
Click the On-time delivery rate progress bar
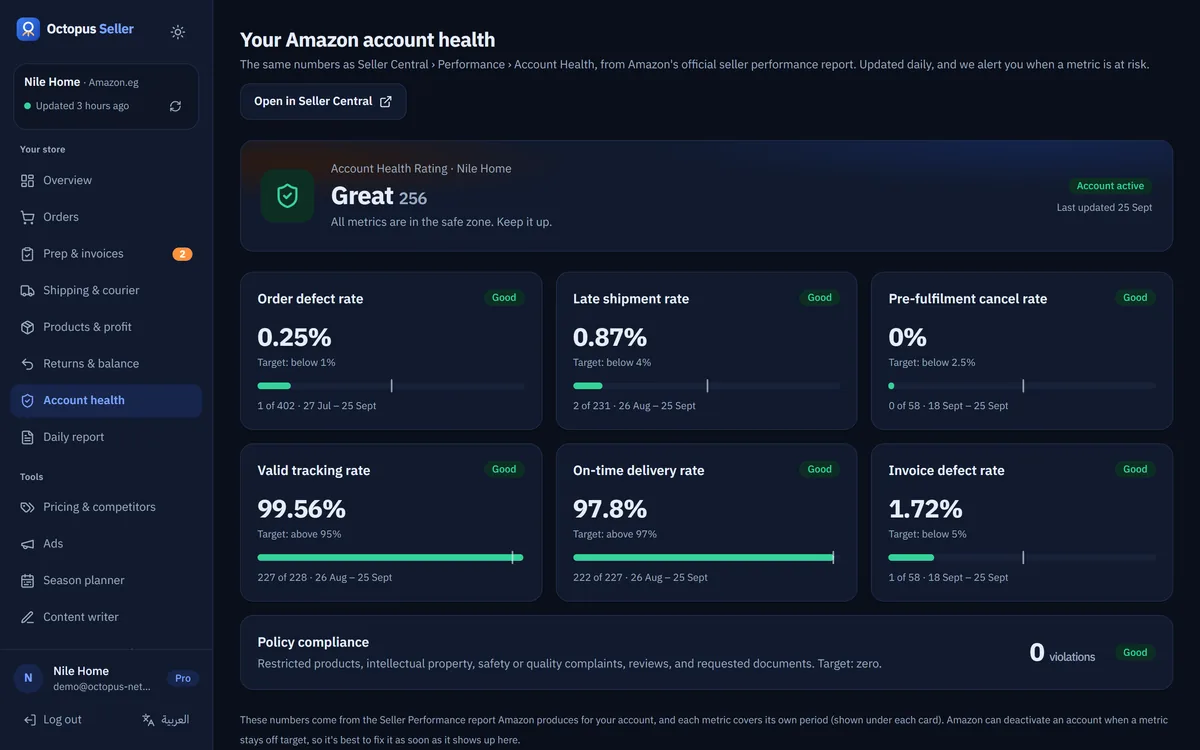tap(706, 557)
